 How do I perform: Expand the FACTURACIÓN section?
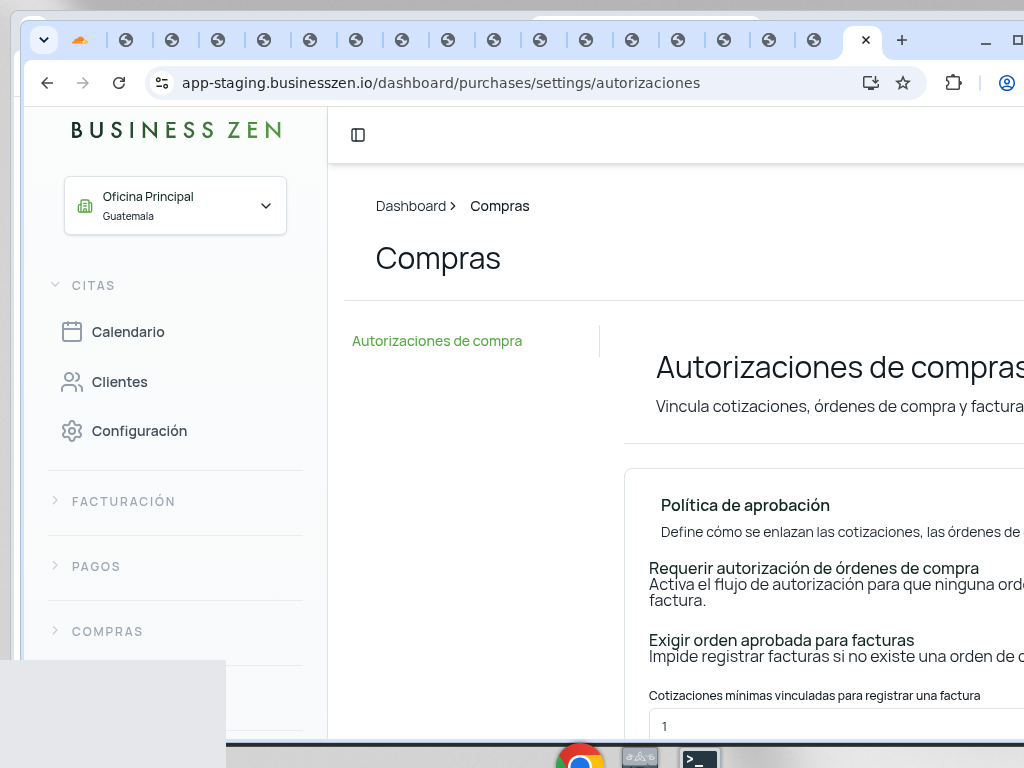[x=113, y=502]
